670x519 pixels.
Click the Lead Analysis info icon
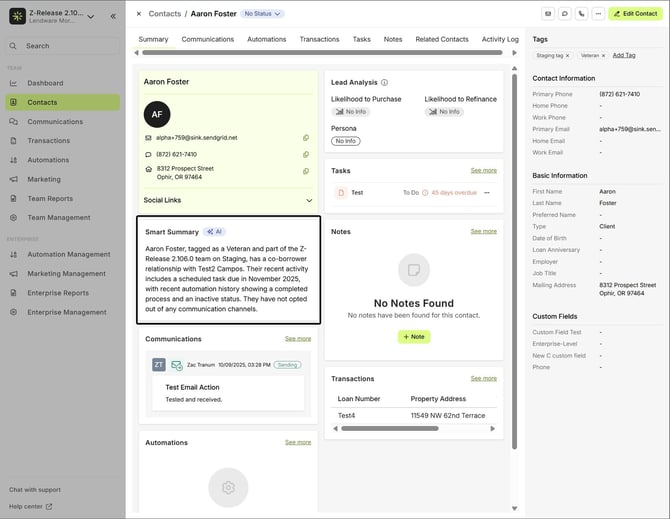point(384,82)
